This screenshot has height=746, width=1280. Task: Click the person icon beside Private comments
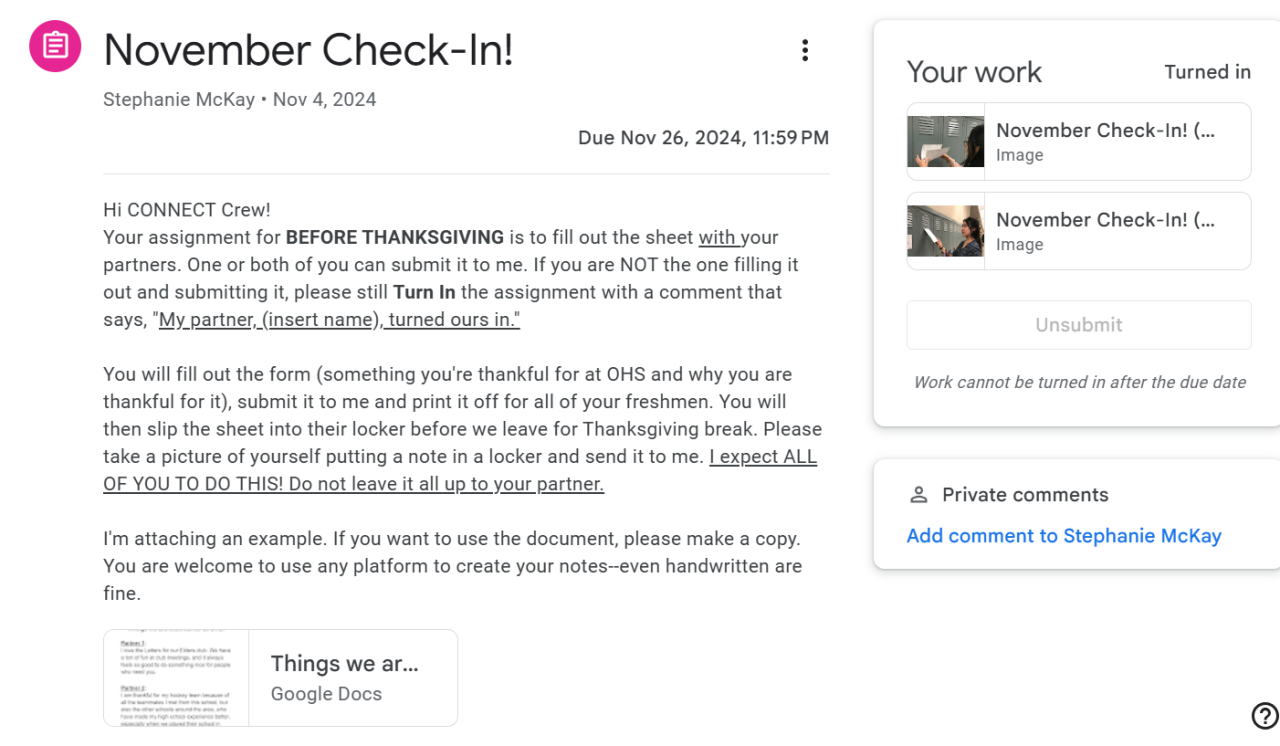pos(918,495)
